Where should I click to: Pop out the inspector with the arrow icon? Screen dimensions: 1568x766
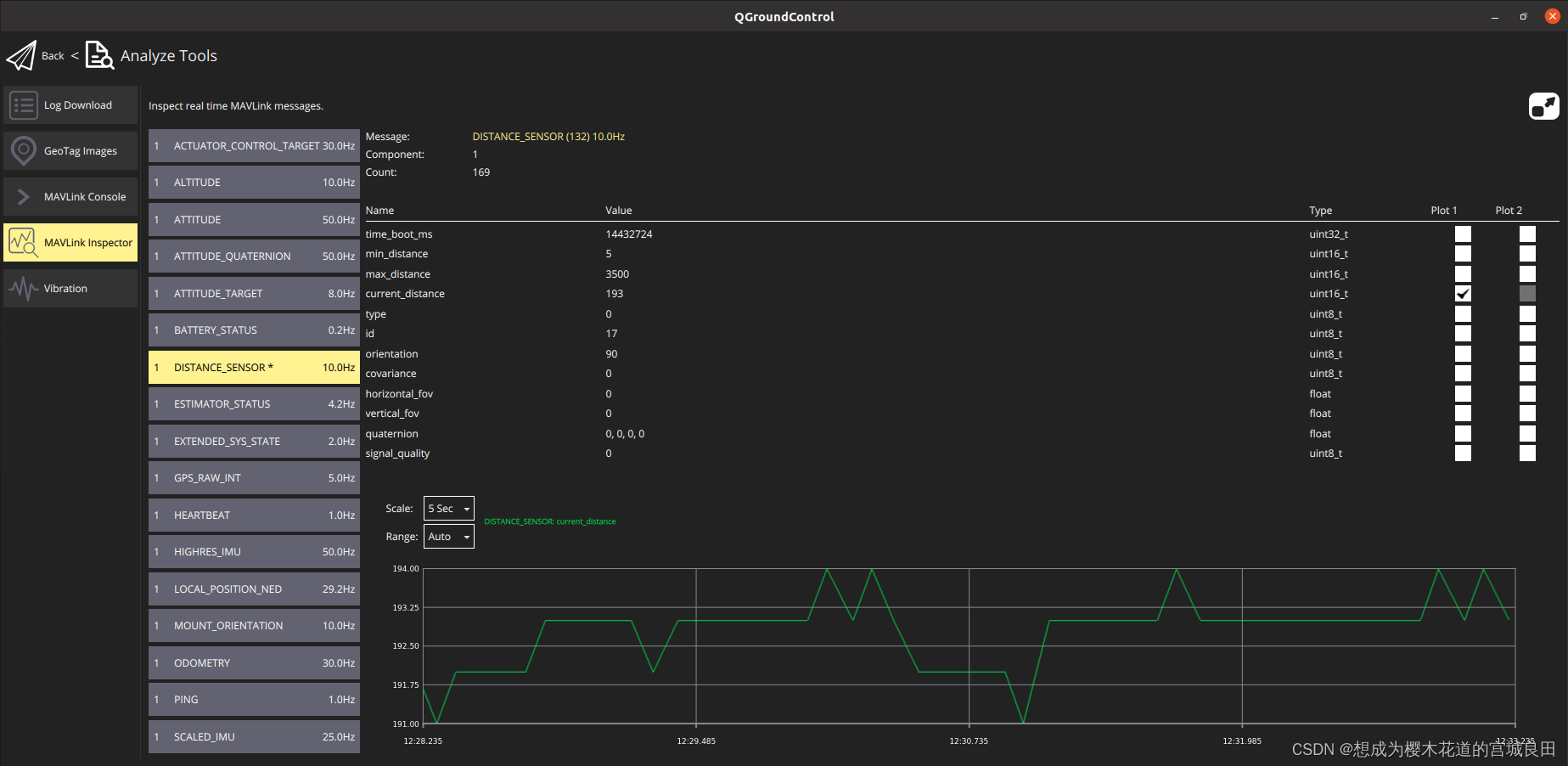1544,106
